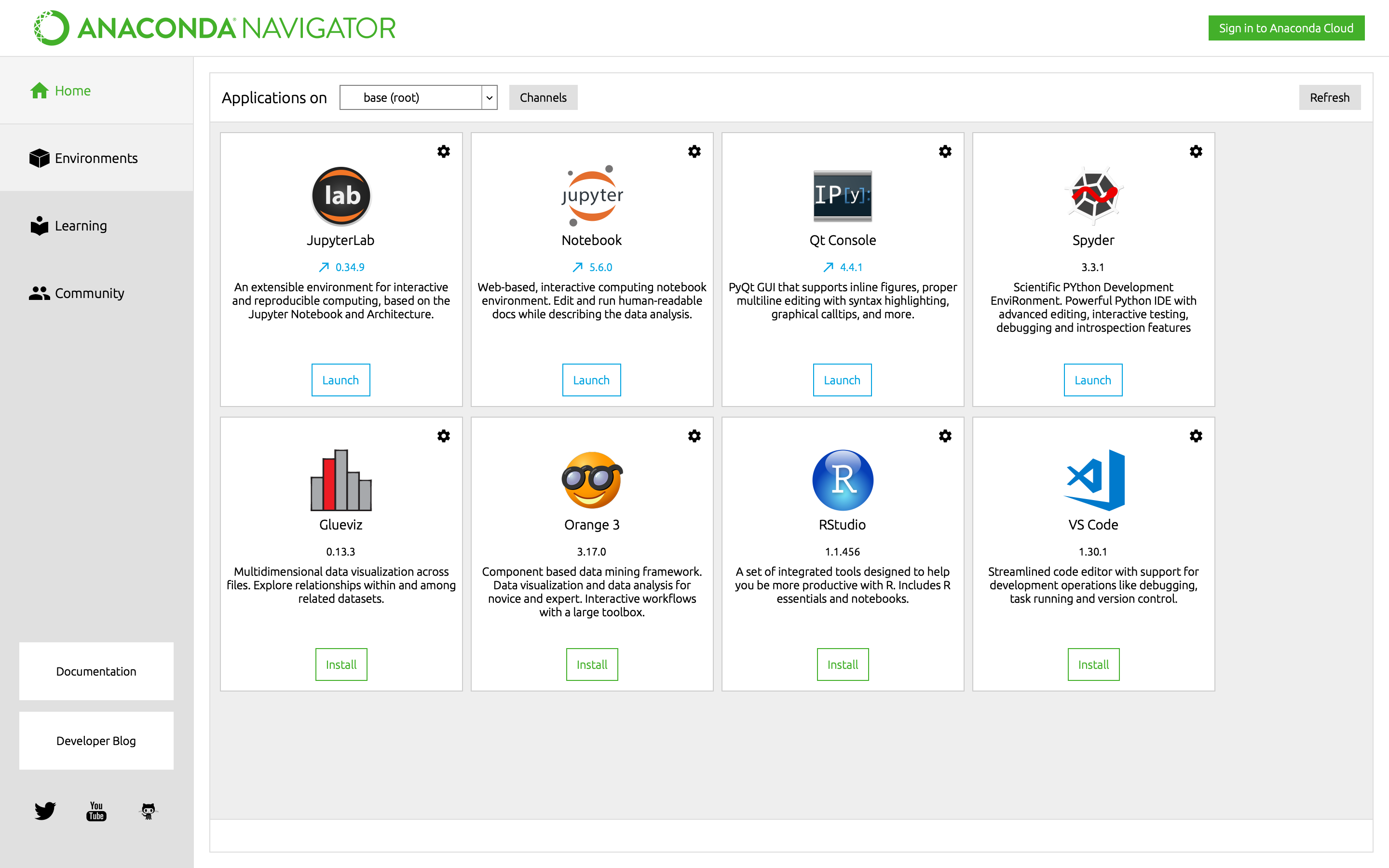Open the Qt Console tile gear menu
This screenshot has height=868, width=1389.
click(945, 151)
